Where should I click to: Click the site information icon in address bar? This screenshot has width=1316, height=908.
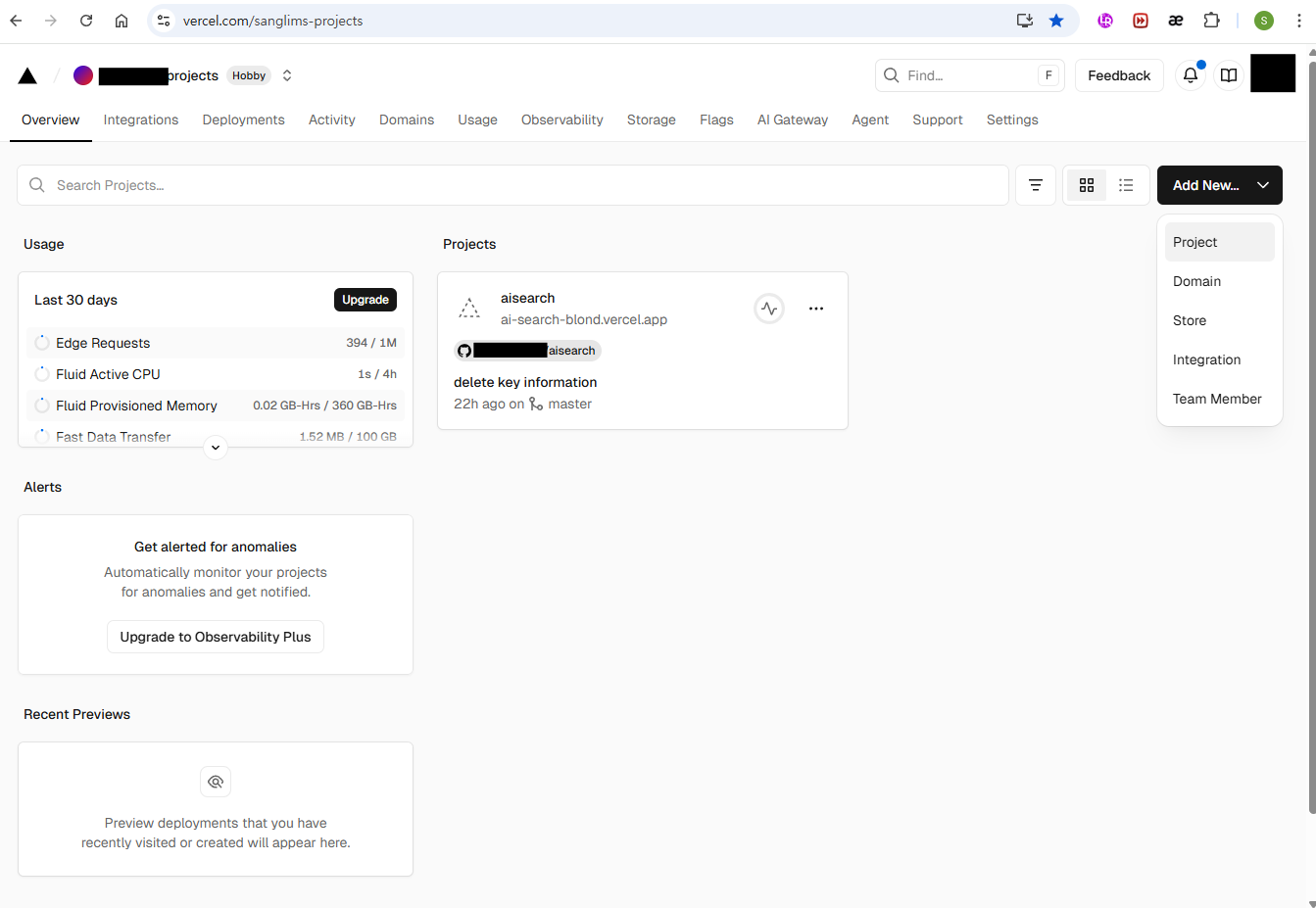(164, 21)
